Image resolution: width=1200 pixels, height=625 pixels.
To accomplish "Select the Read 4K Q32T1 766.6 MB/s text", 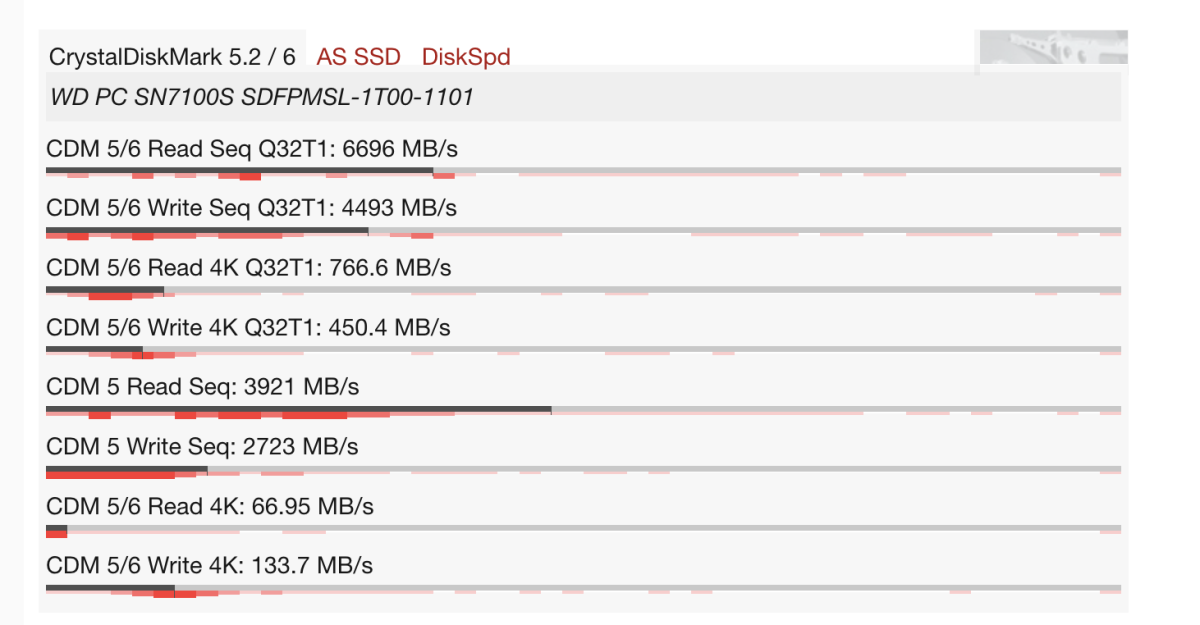I will [249, 268].
